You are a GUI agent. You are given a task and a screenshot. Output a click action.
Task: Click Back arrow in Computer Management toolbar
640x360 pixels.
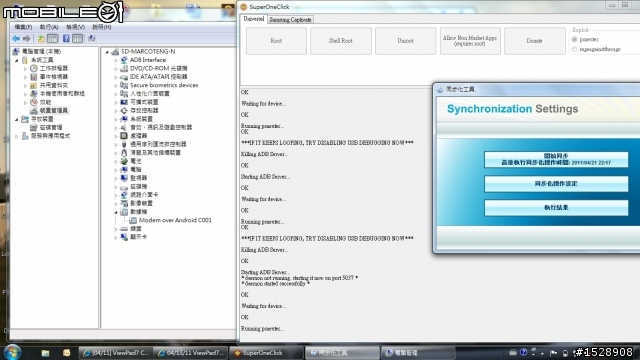coord(16,38)
